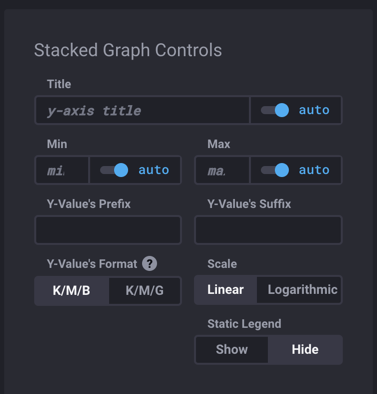Toggle the Max auto switch
377x394 pixels.
click(x=275, y=170)
